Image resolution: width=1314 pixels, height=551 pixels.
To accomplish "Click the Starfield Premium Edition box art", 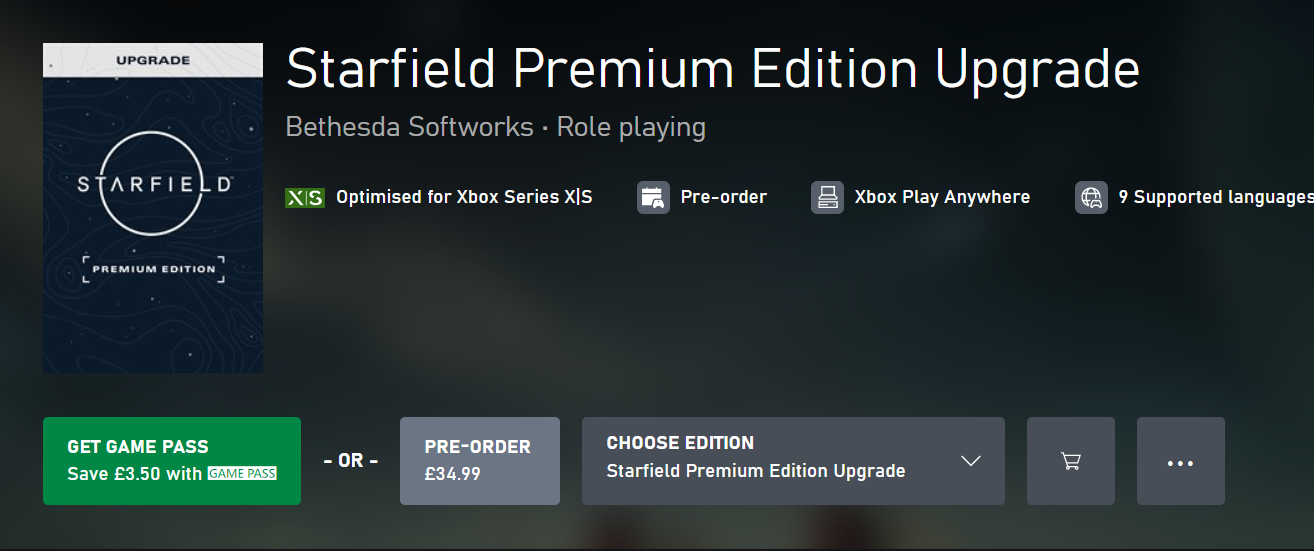I will 153,208.
